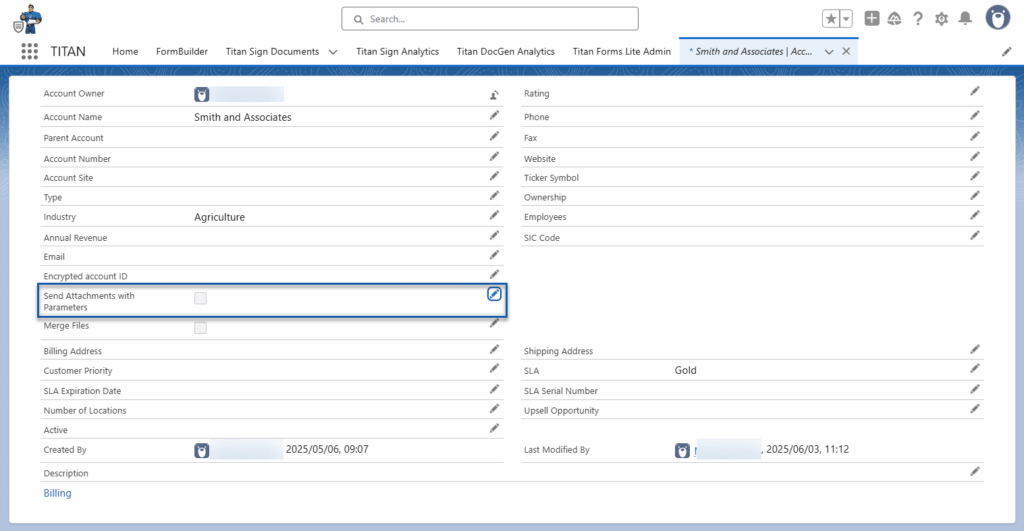Click the Last Modified By user avatar
Viewport: 1024px width, 531px height.
coord(682,451)
